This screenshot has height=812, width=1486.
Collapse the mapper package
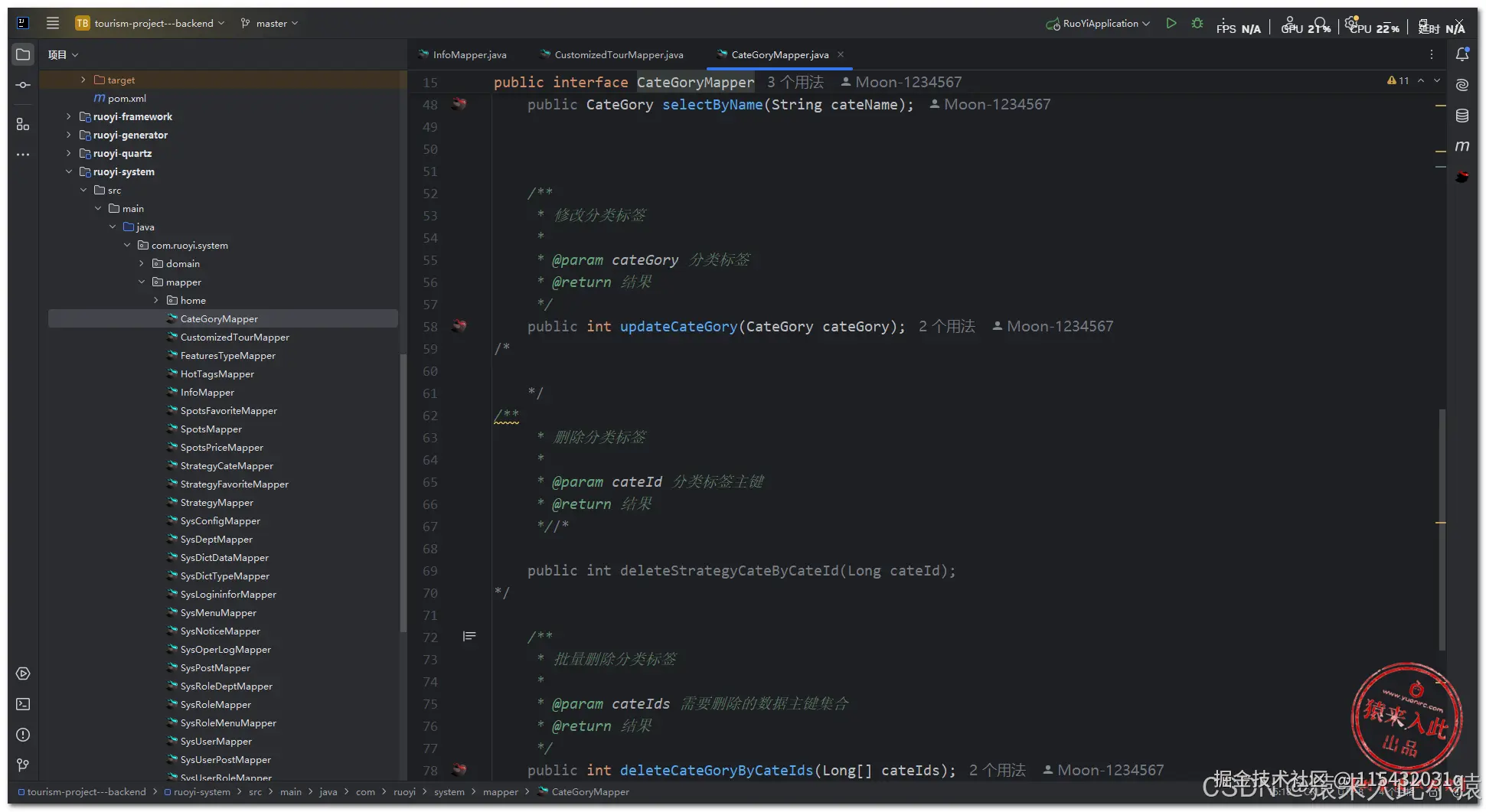click(142, 282)
